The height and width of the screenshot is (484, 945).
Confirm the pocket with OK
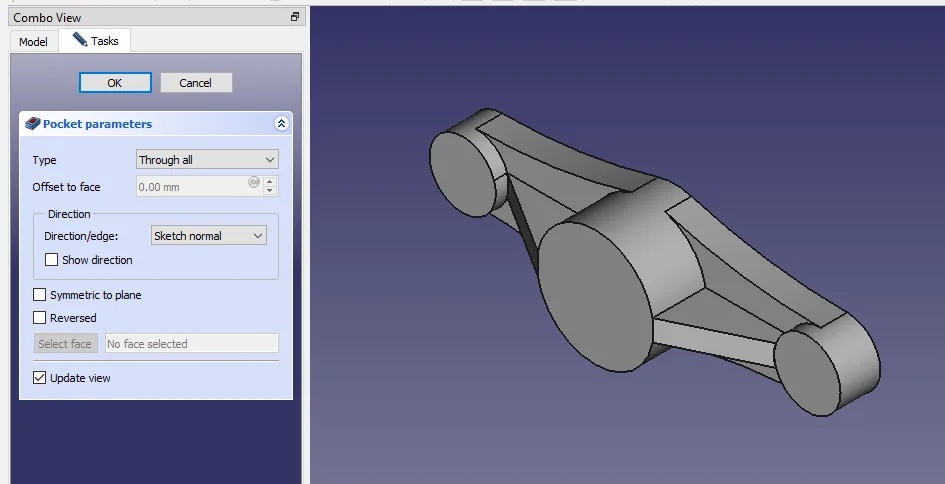coord(115,83)
